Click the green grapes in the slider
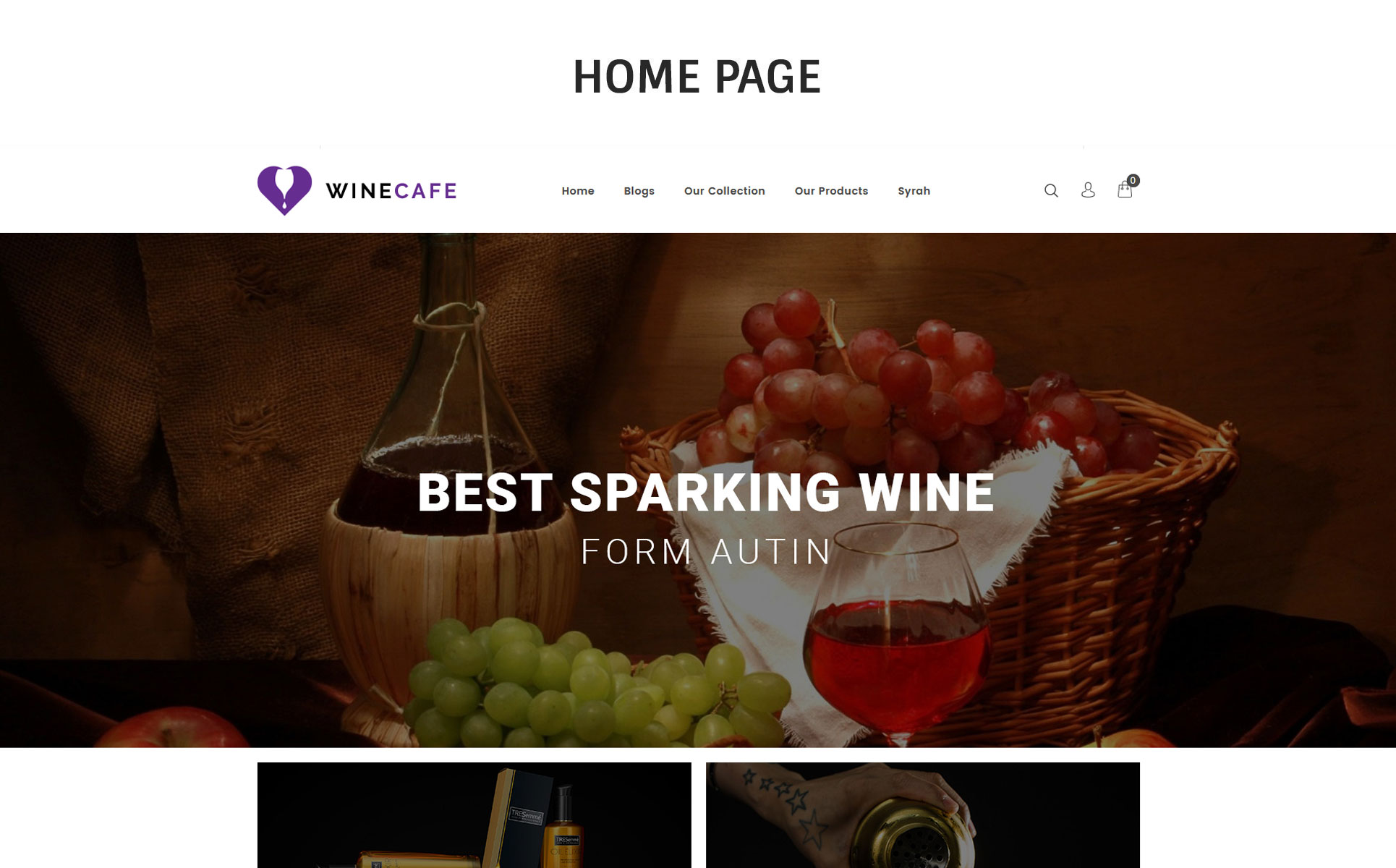The height and width of the screenshot is (868, 1396). (x=593, y=684)
